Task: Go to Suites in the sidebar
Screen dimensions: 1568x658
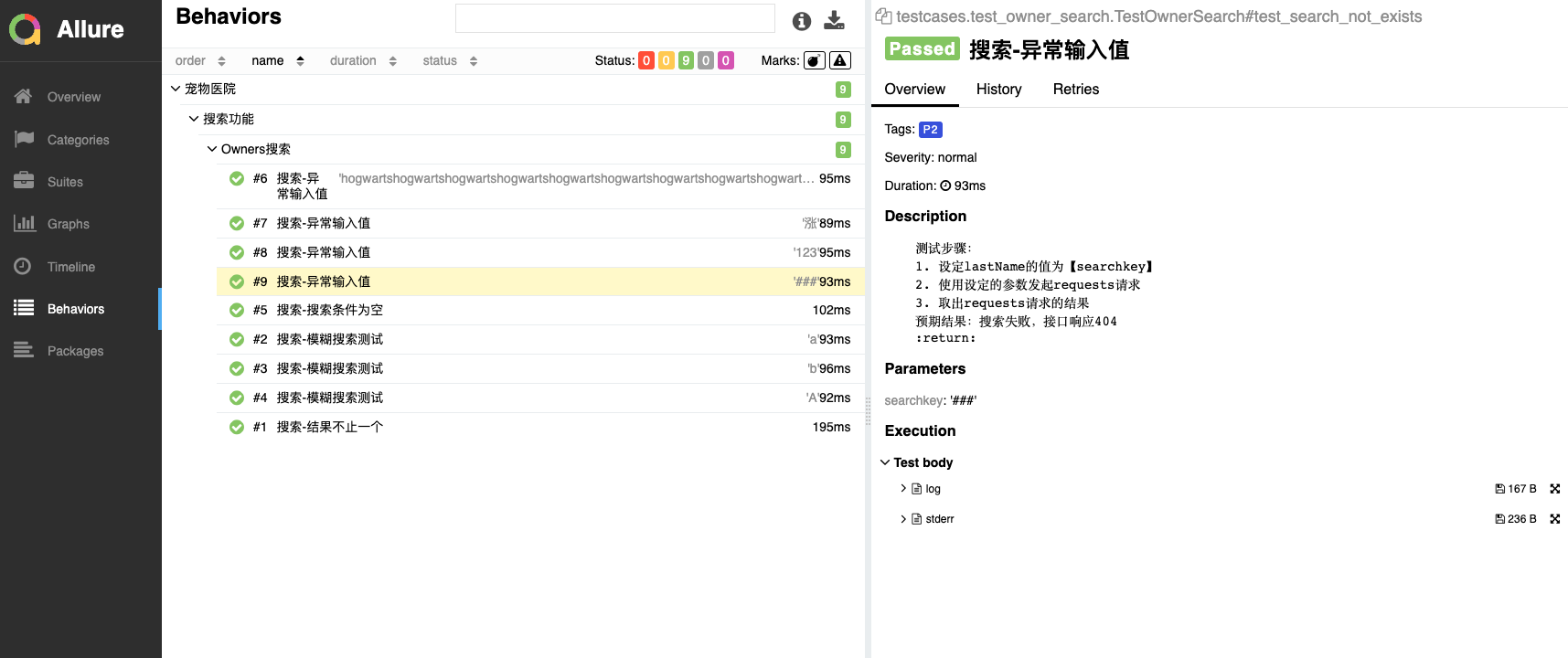Action: tap(65, 182)
